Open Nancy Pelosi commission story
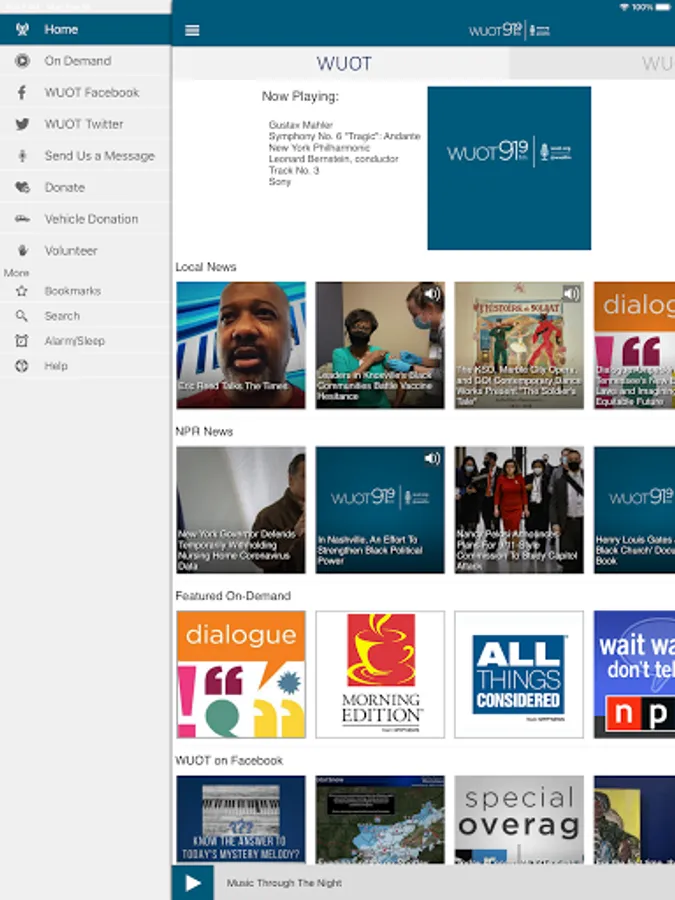This screenshot has height=900, width=675. pyautogui.click(x=519, y=510)
